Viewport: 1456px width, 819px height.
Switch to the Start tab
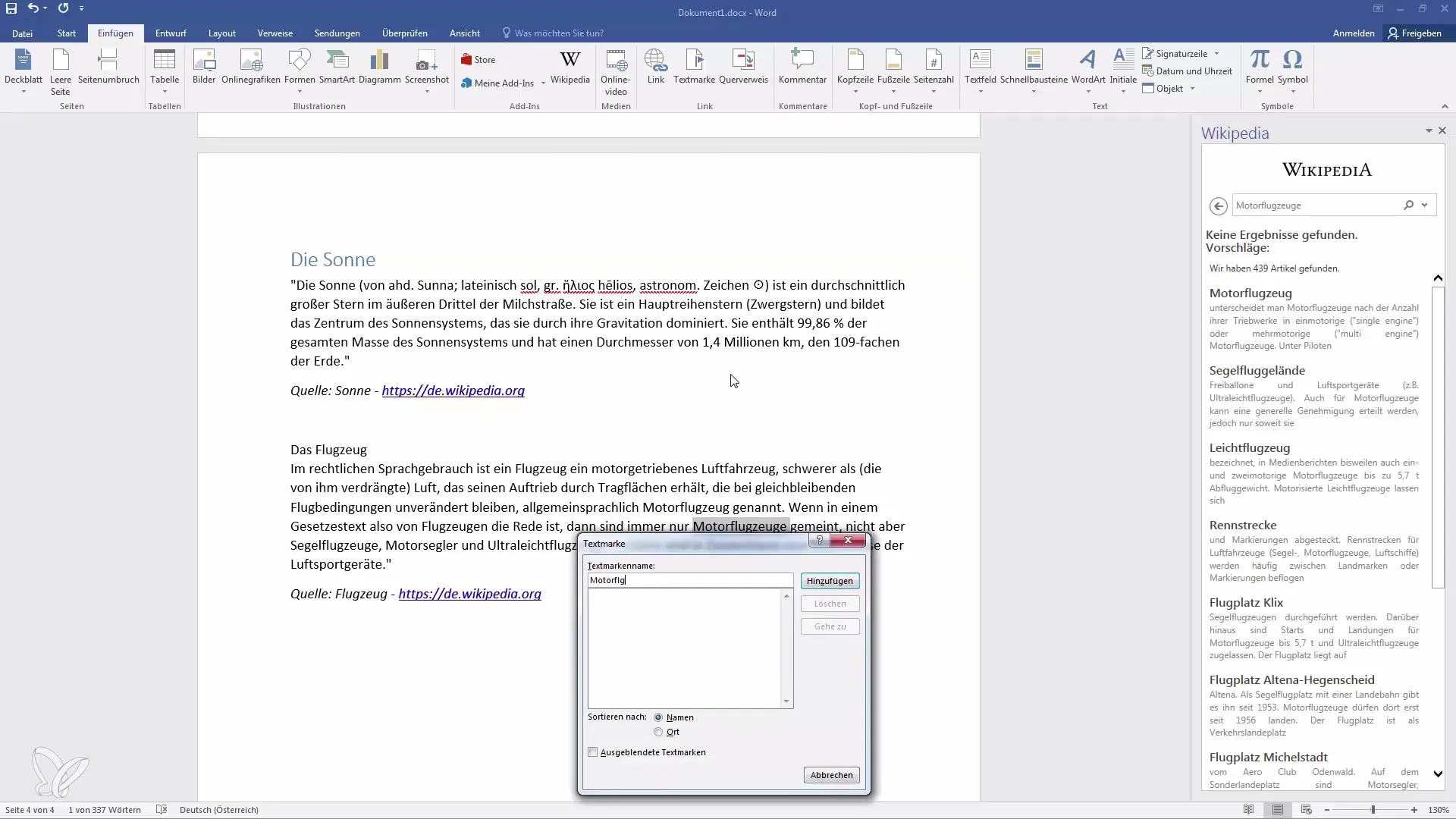[67, 33]
